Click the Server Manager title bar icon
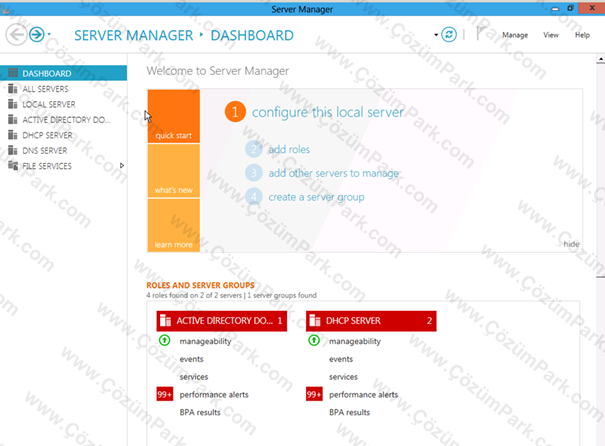The height and width of the screenshot is (446, 605). click(5, 9)
